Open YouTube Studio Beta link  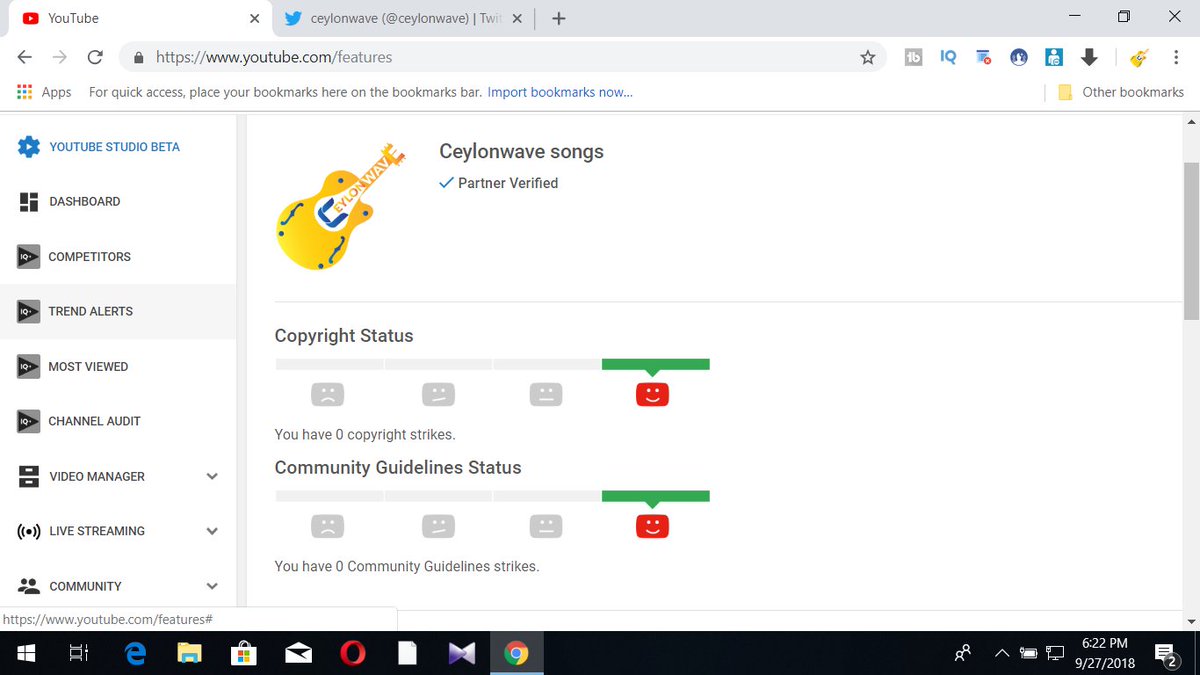[115, 146]
